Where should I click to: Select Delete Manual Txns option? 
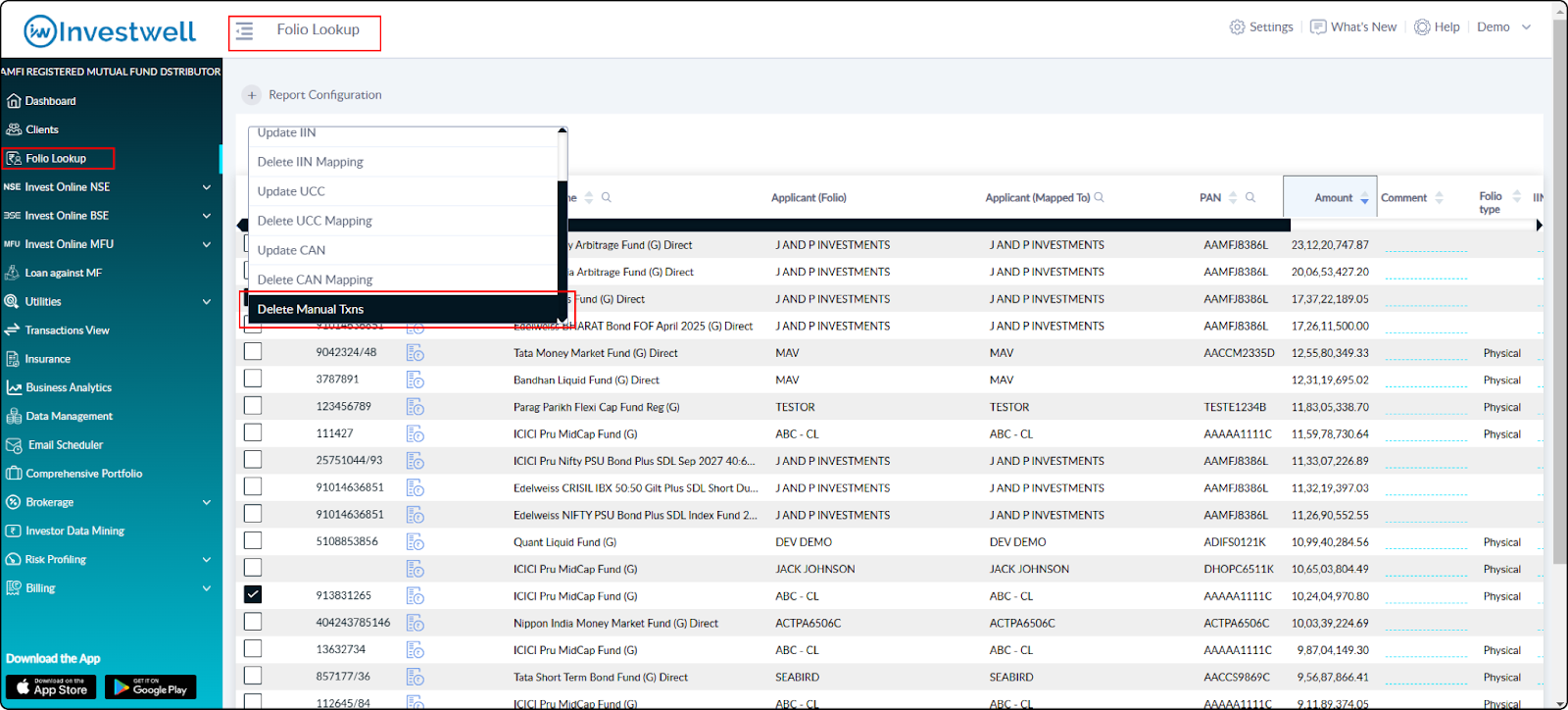(403, 309)
